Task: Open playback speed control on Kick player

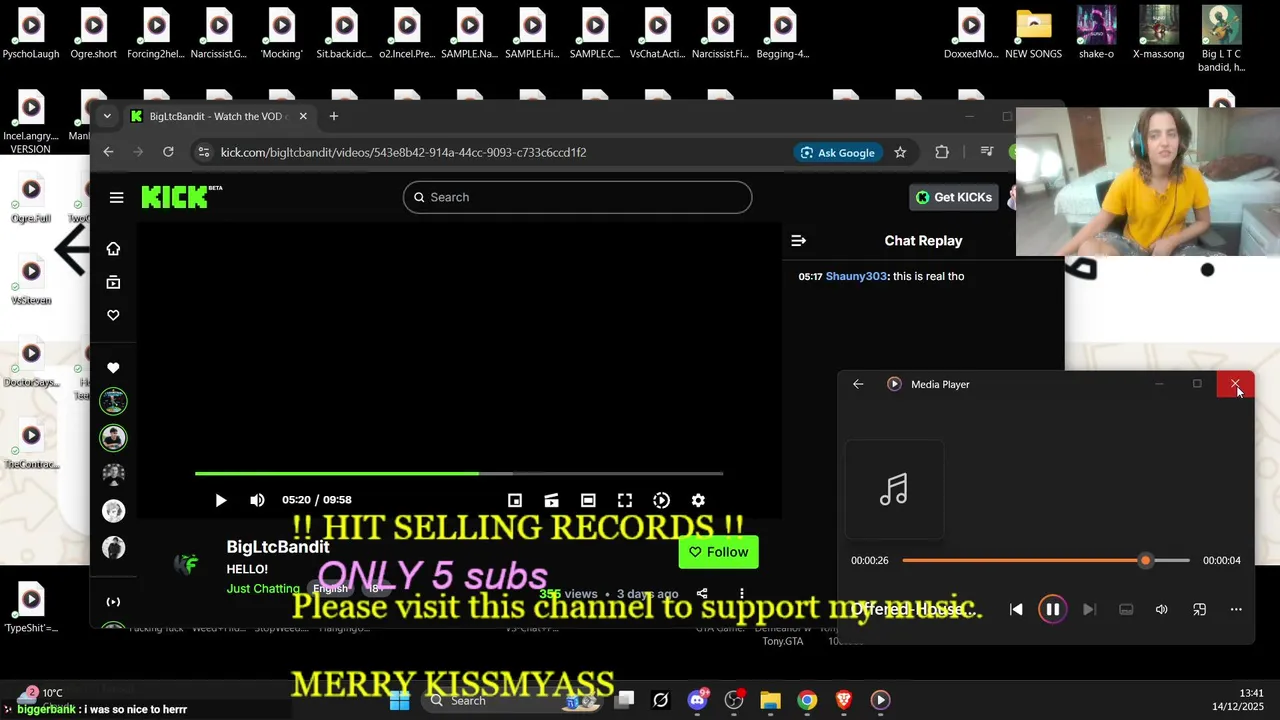Action: 661,500
